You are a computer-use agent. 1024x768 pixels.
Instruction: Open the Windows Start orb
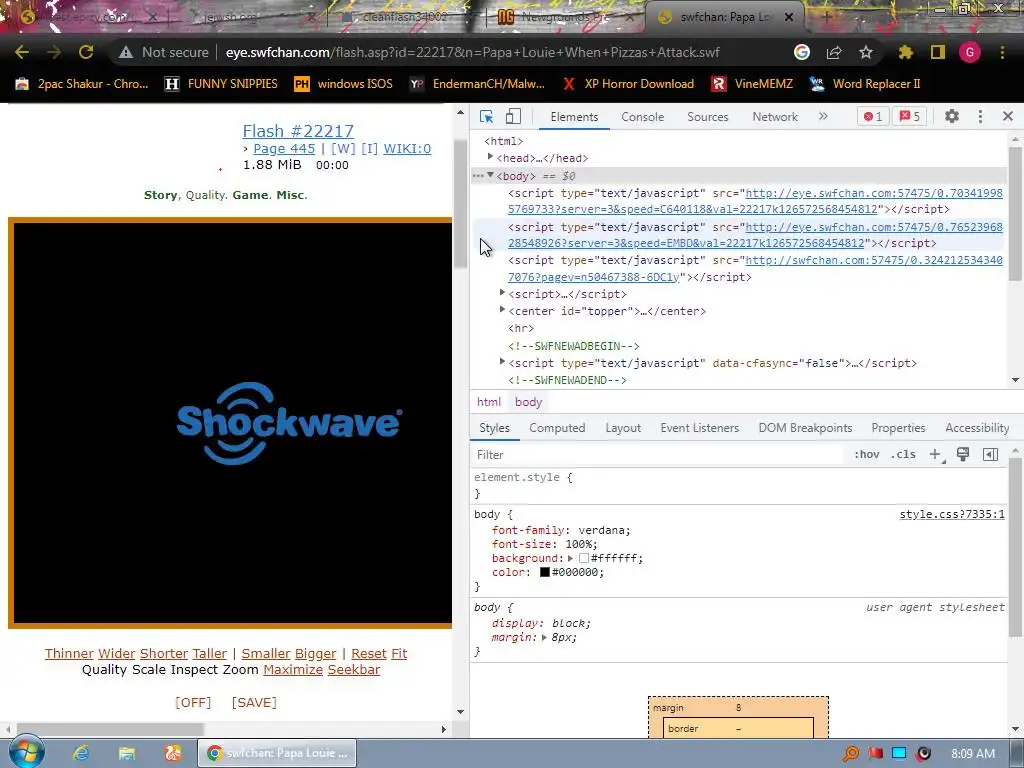[26, 752]
